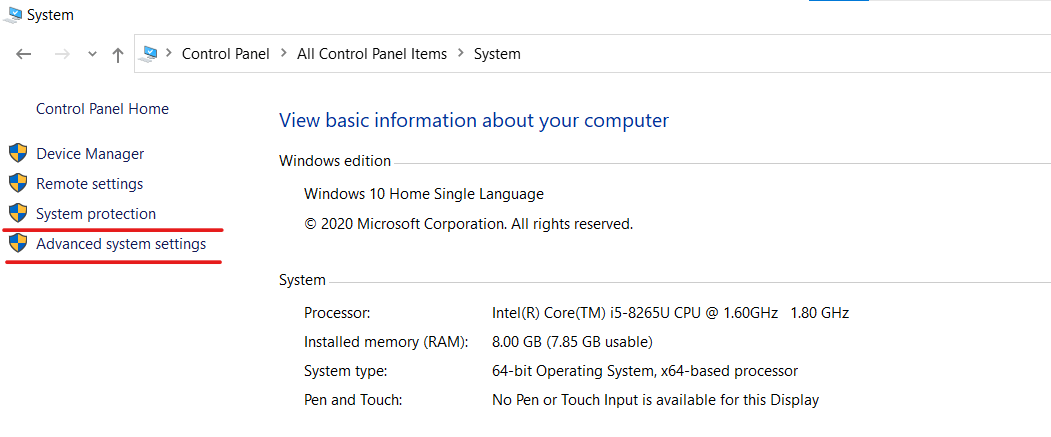Open Device Manager link
This screenshot has height=437, width=1051.
click(x=90, y=154)
